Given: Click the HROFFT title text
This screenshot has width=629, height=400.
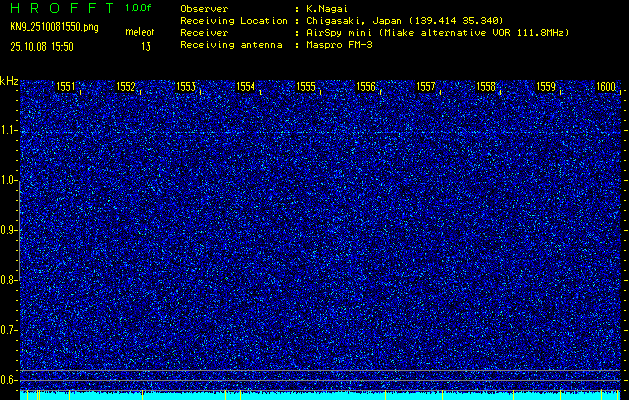Looking at the screenshot, I should [x=59, y=8].
